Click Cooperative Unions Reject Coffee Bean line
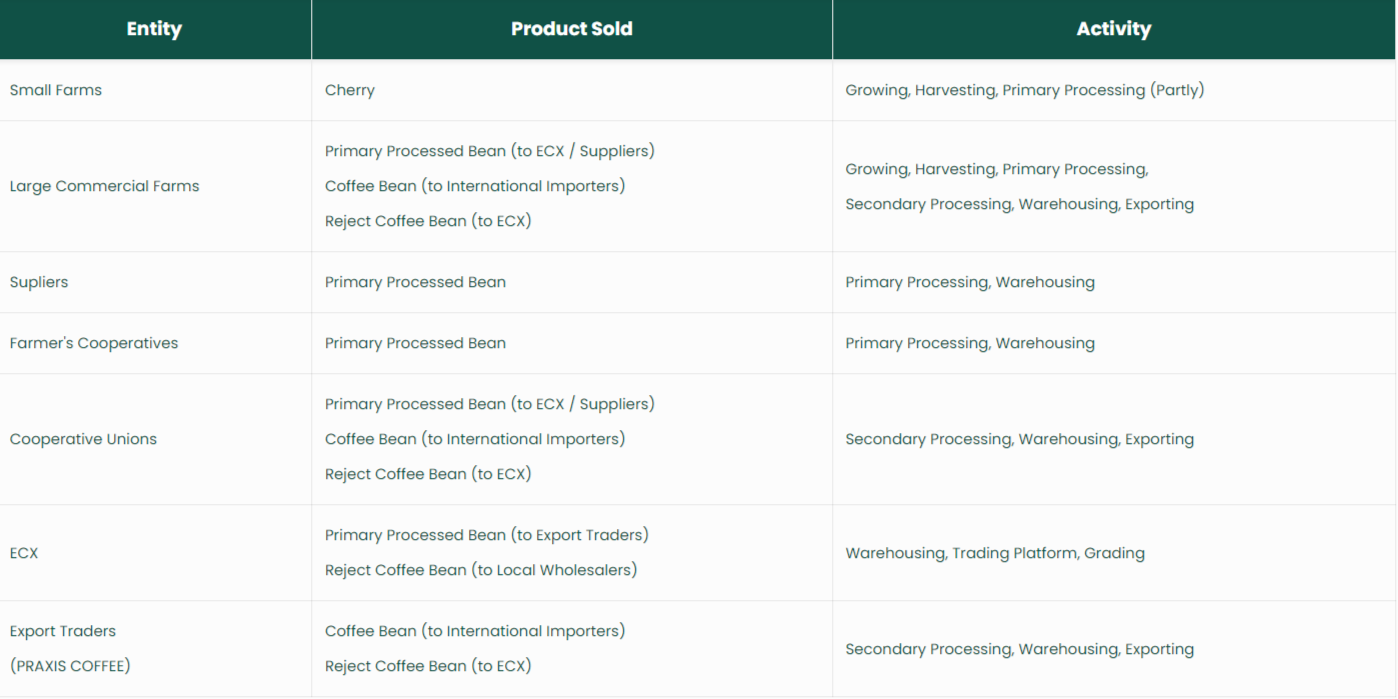Viewport: 1398px width, 699px height. tap(427, 474)
